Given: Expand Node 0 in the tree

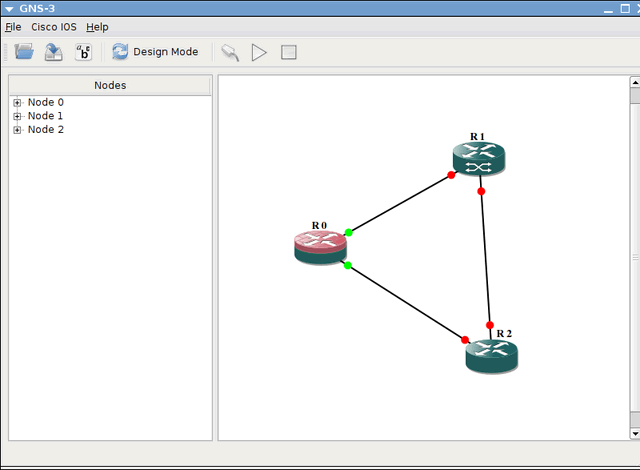Looking at the screenshot, I should click(17, 103).
